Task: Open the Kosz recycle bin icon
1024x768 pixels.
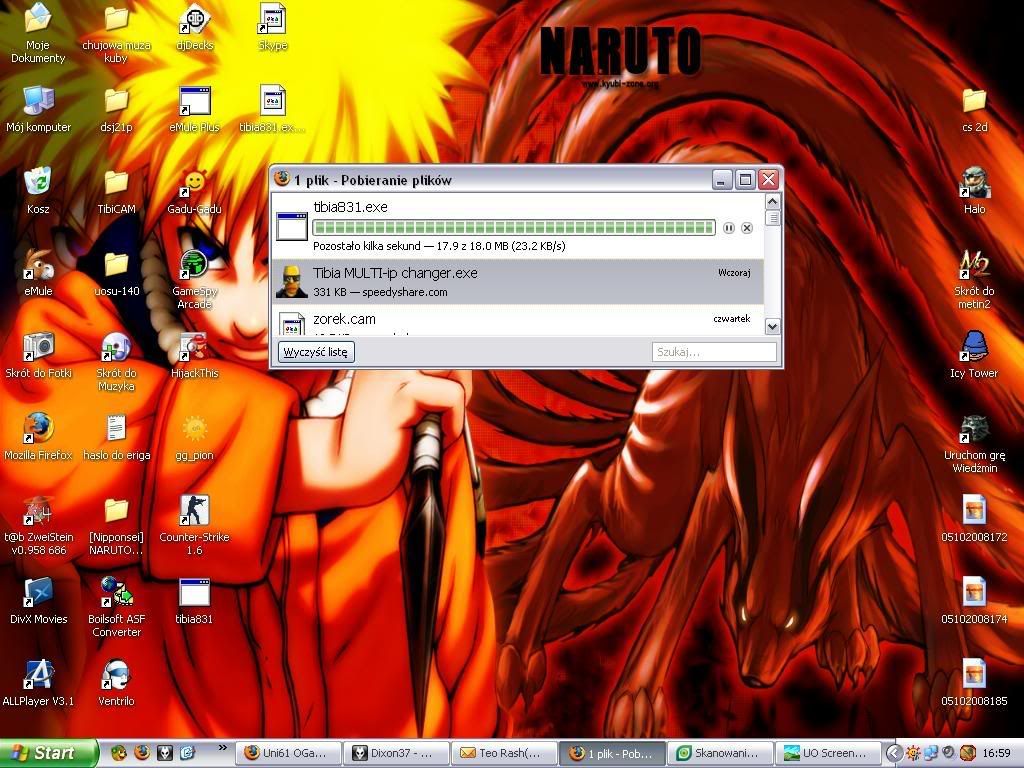Action: point(38,191)
